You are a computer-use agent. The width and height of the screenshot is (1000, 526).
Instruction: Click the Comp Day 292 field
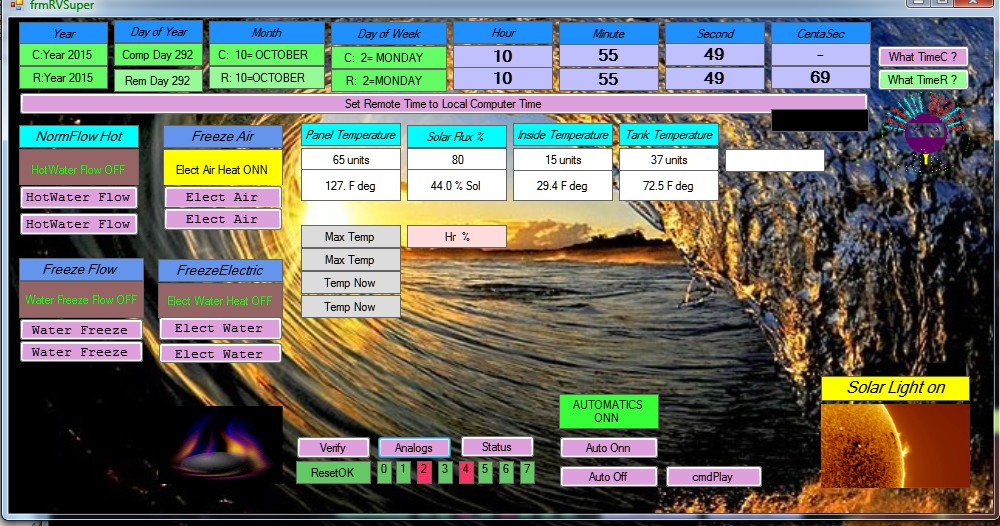tap(158, 55)
